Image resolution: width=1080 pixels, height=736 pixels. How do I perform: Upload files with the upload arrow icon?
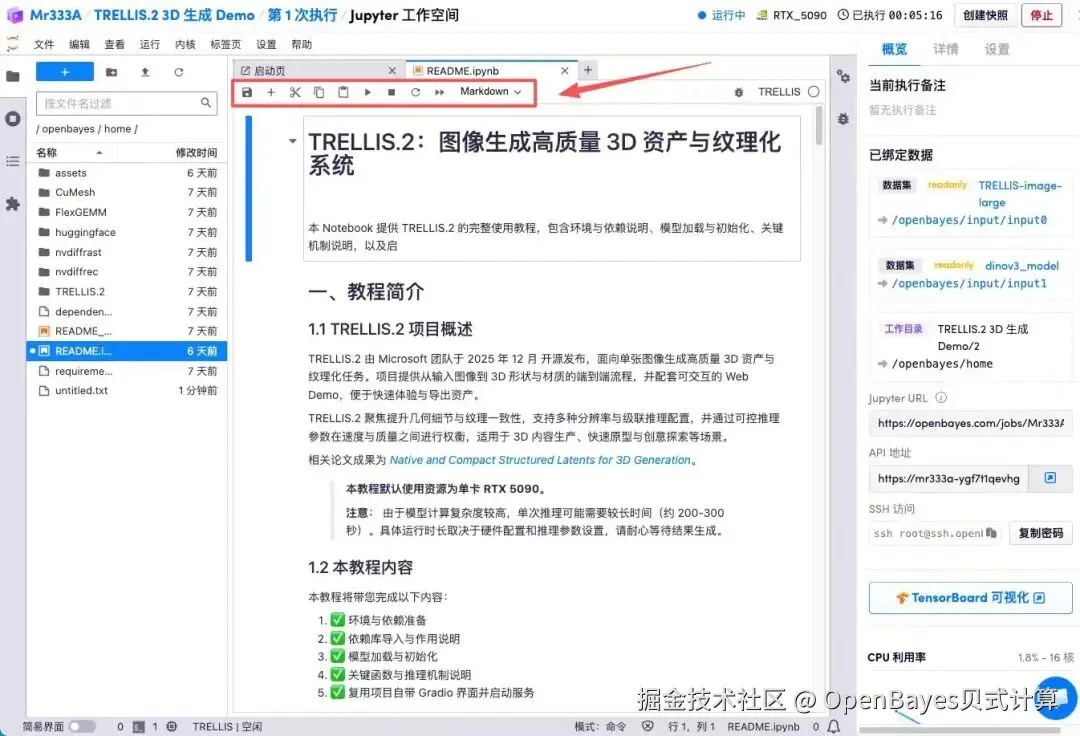click(x=145, y=72)
